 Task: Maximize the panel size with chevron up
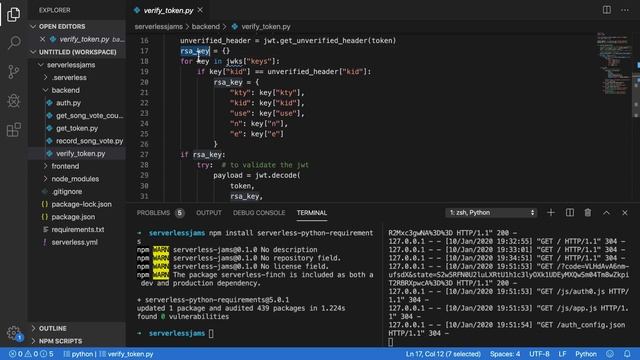pyautogui.click(x=606, y=213)
